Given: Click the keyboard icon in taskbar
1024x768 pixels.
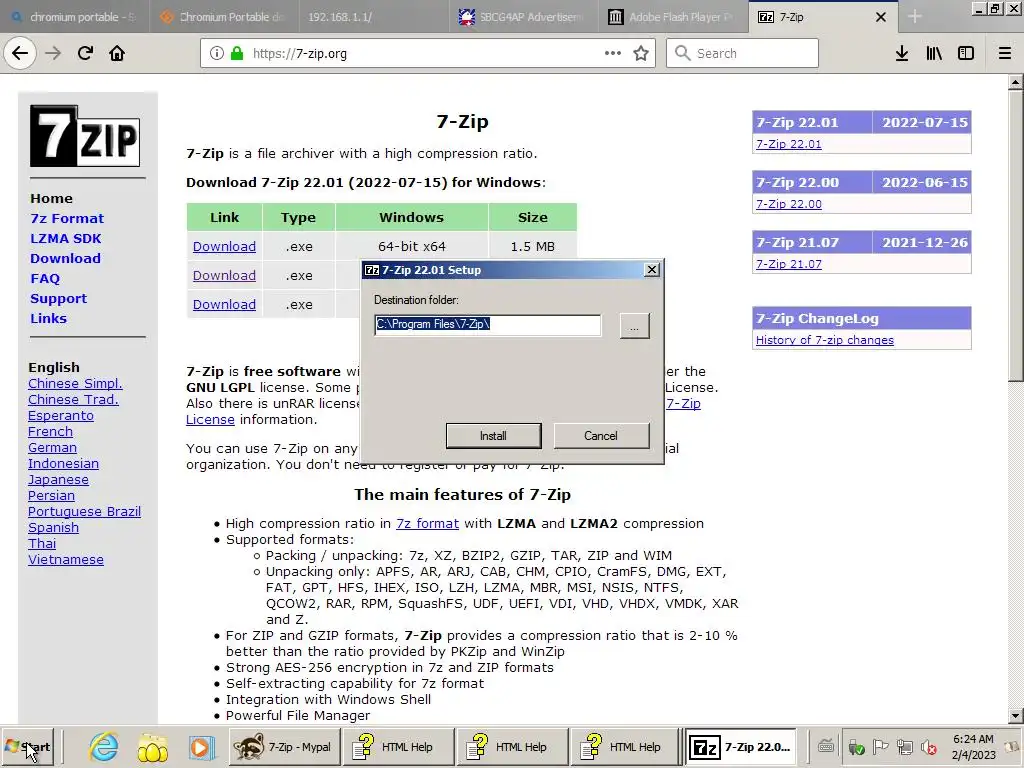Looking at the screenshot, I should [x=825, y=746].
